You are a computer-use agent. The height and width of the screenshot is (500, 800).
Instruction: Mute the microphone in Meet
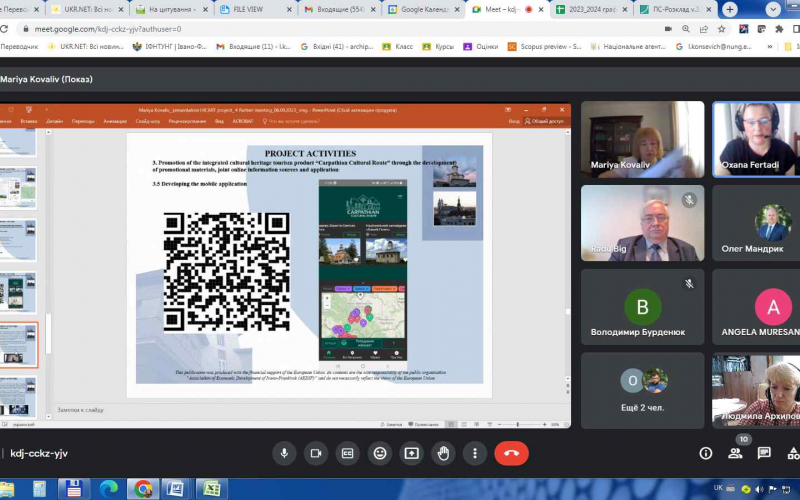(x=284, y=453)
